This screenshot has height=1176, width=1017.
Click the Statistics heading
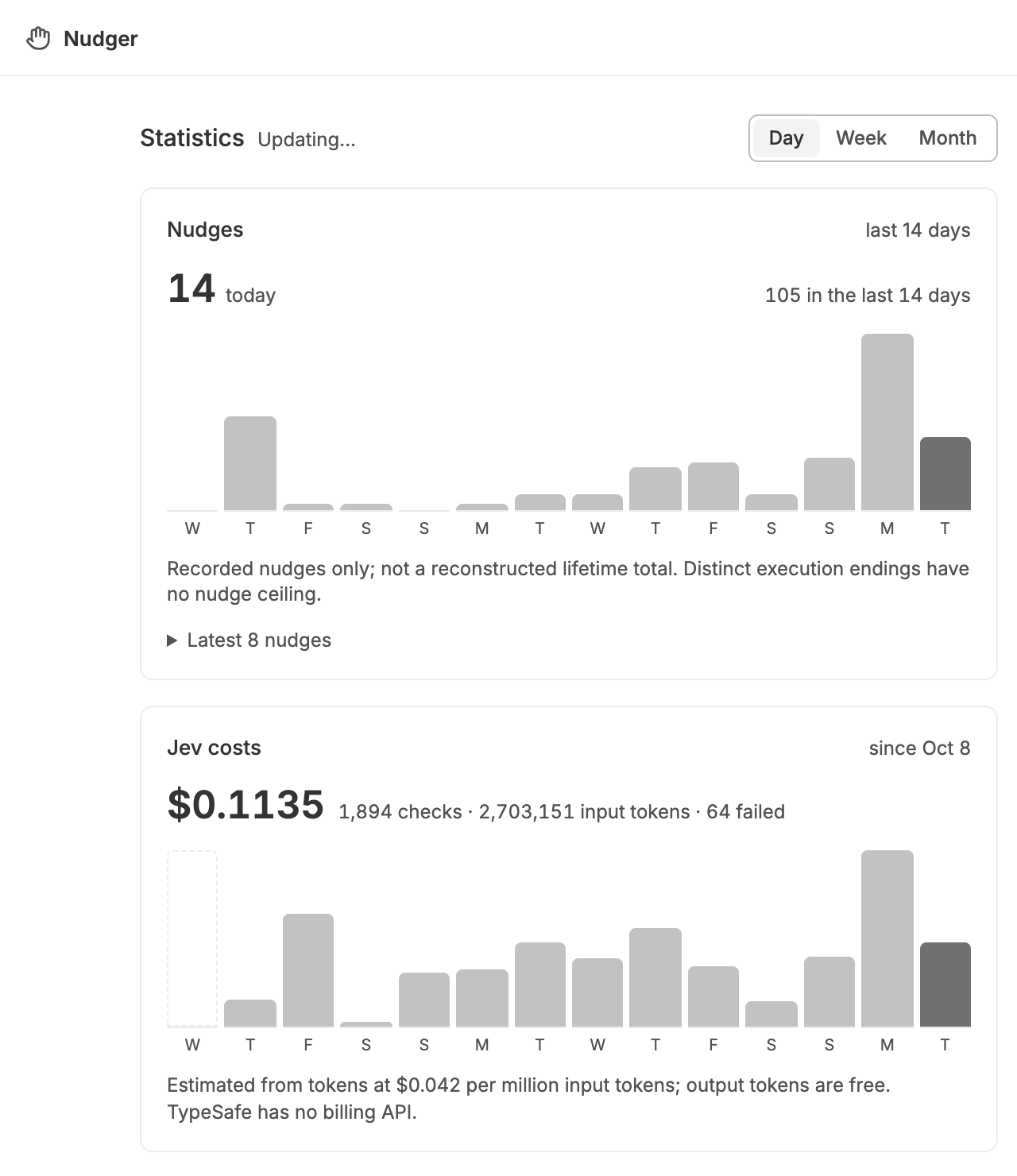pyautogui.click(x=192, y=138)
